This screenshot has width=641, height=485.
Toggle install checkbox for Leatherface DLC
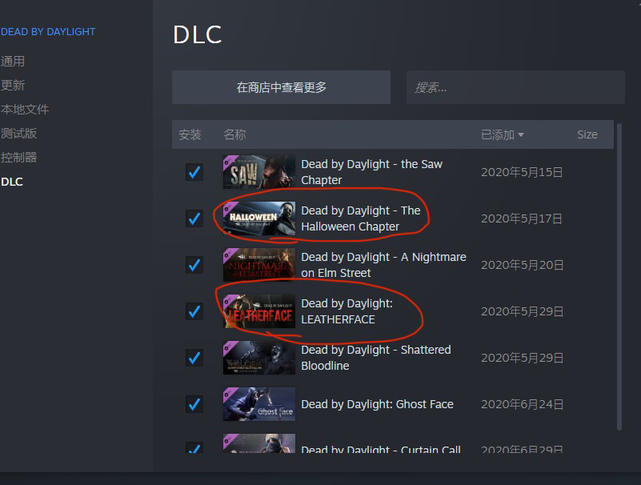point(194,312)
